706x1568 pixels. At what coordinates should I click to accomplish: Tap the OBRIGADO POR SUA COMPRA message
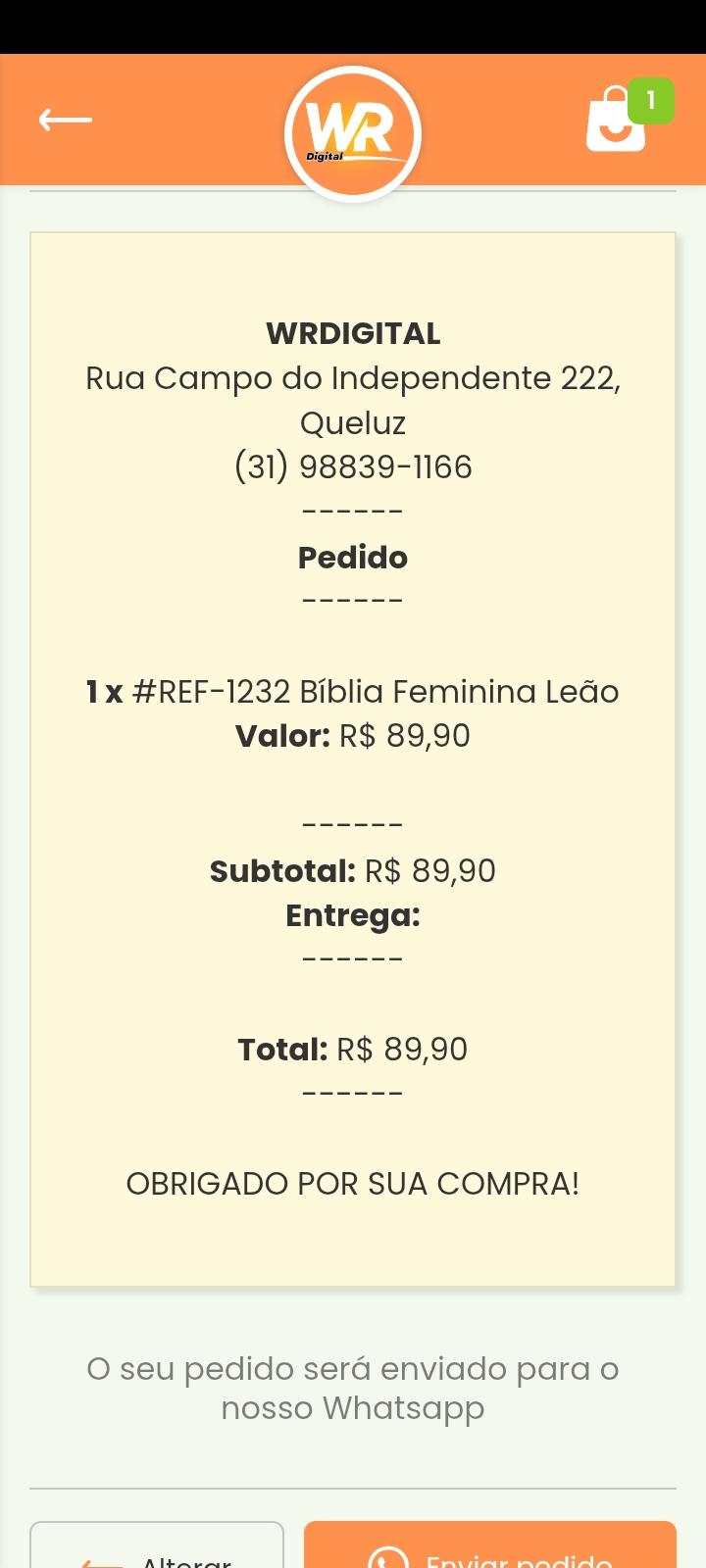point(353,1184)
